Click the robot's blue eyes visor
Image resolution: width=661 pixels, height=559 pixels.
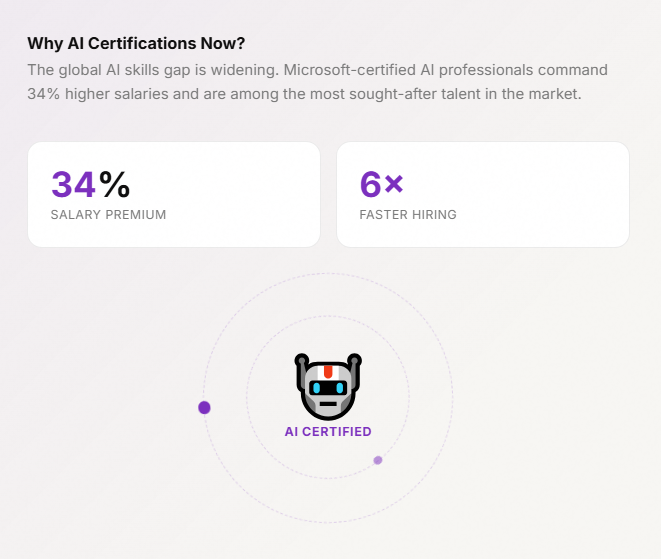coord(328,388)
